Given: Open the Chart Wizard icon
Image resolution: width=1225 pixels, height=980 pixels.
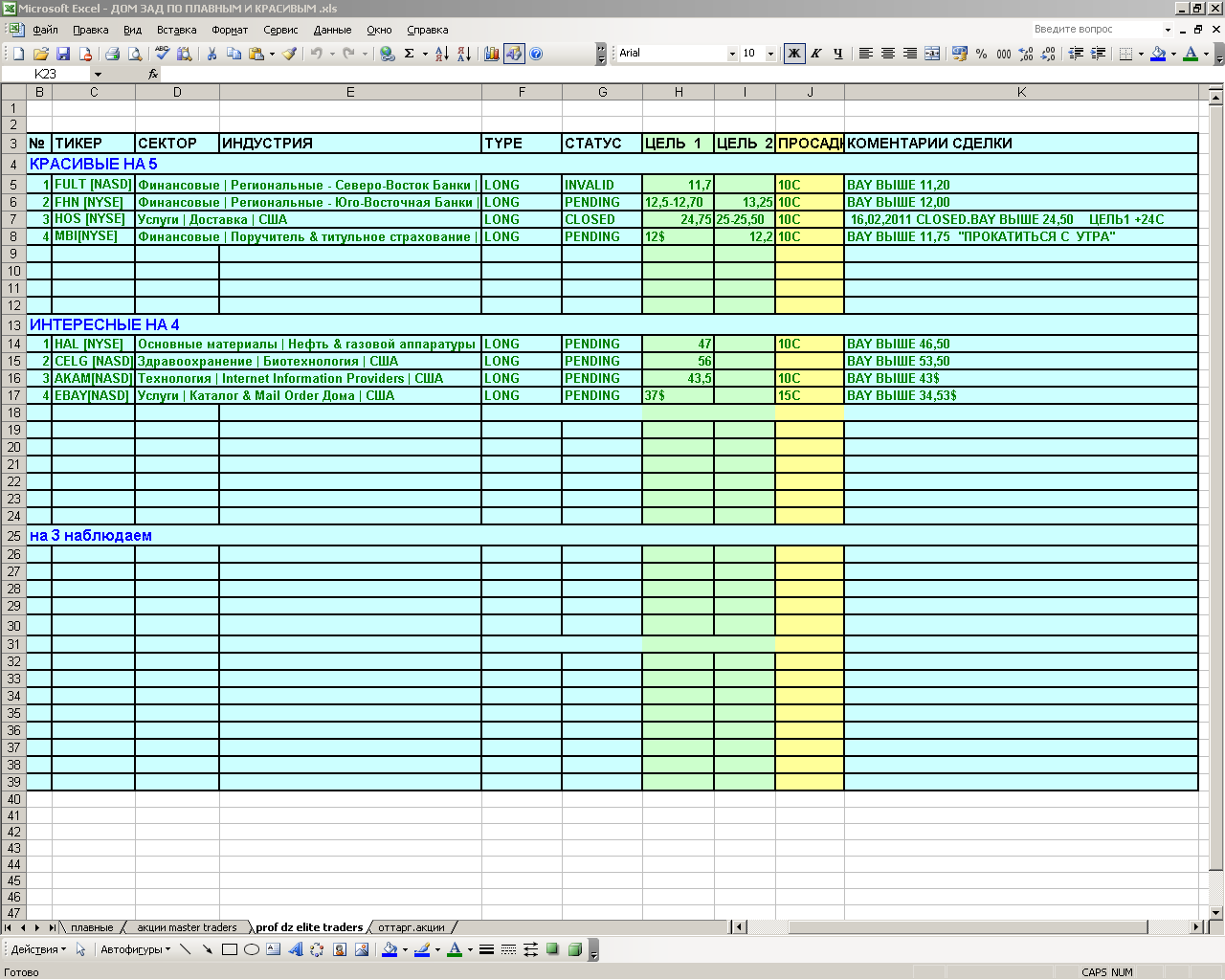Looking at the screenshot, I should click(x=491, y=54).
